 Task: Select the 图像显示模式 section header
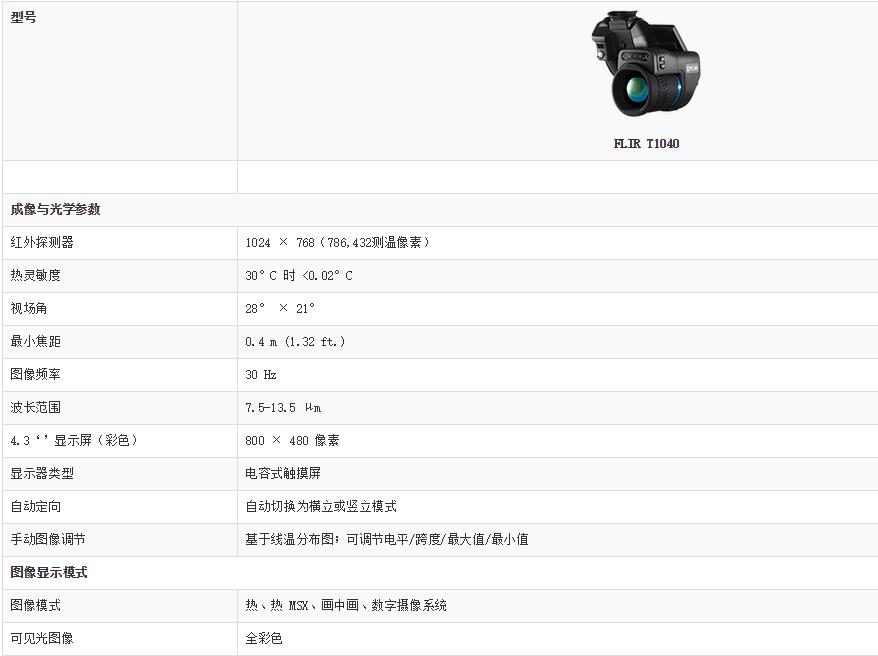coord(49,572)
